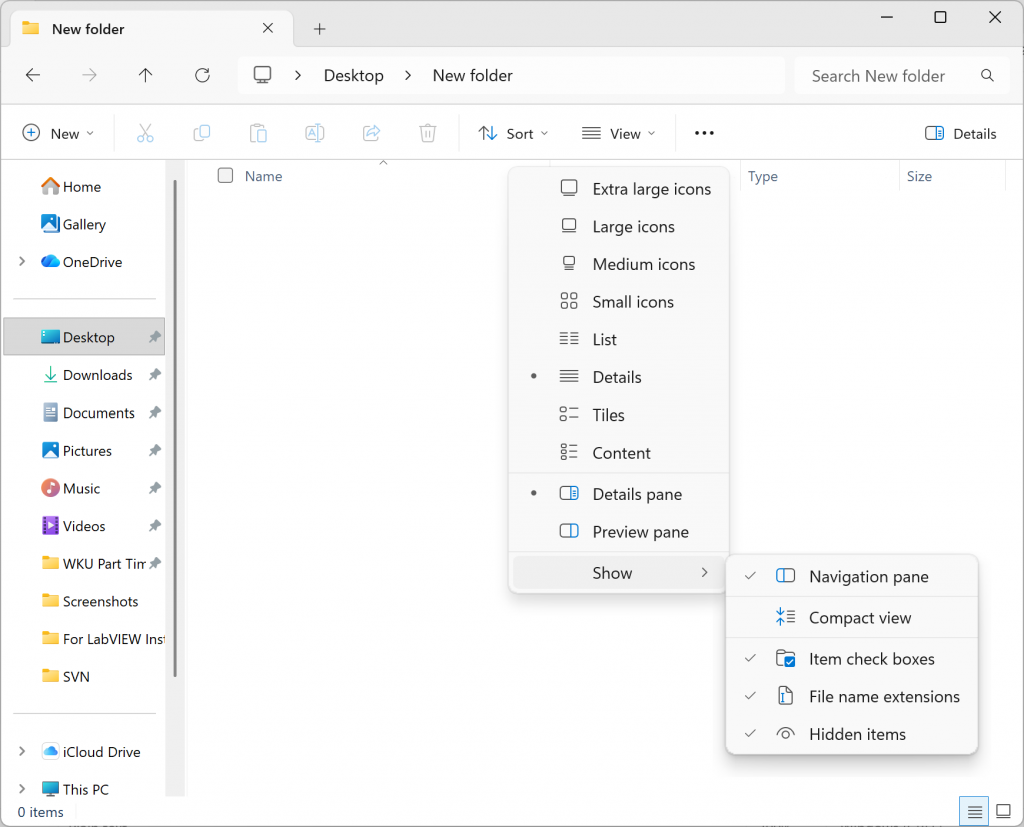Unpin Desktop using its pin icon
1024x827 pixels.
click(155, 337)
